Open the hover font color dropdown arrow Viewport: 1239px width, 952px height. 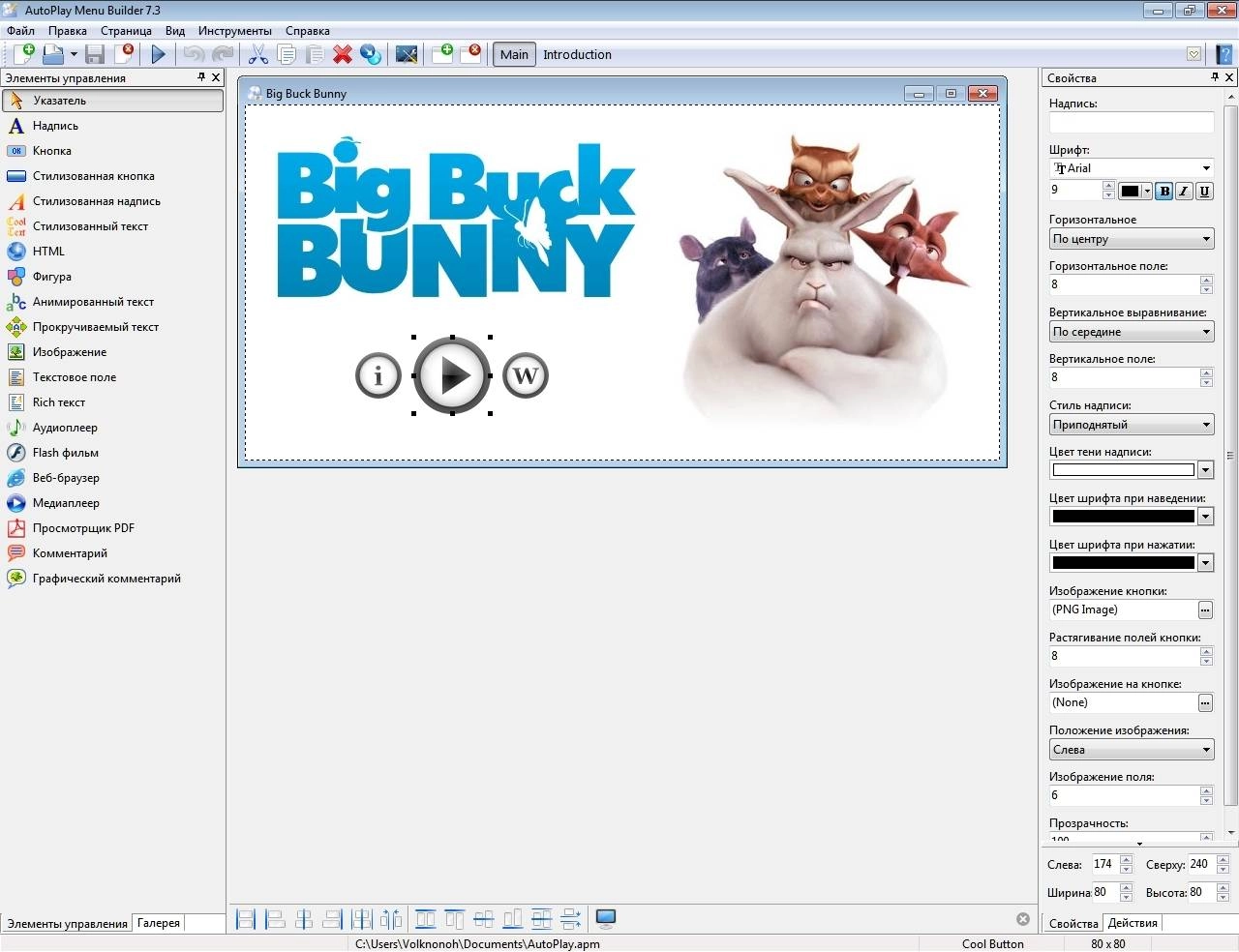pyautogui.click(x=1205, y=517)
